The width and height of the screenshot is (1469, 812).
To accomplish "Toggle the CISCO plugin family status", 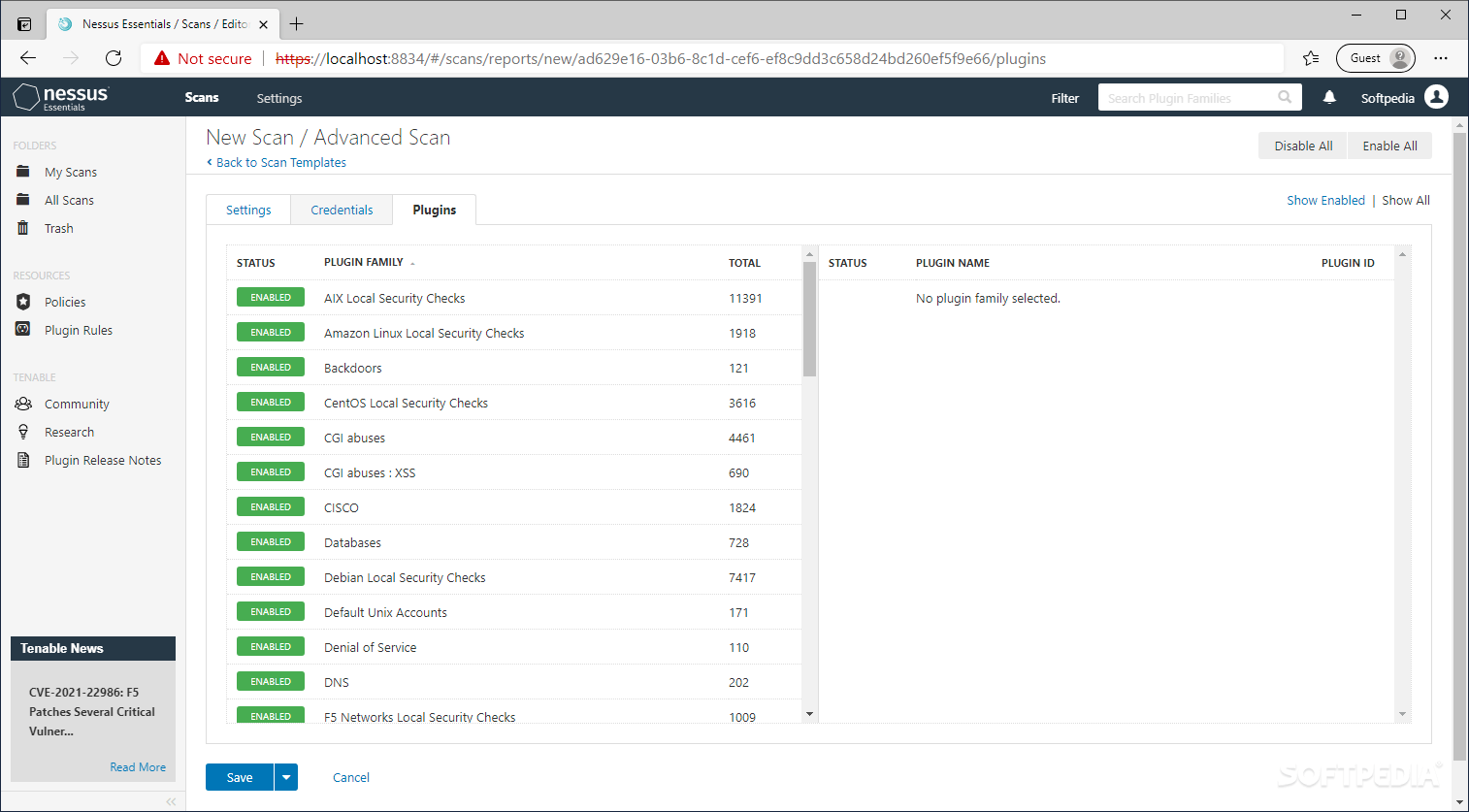I will [270, 506].
